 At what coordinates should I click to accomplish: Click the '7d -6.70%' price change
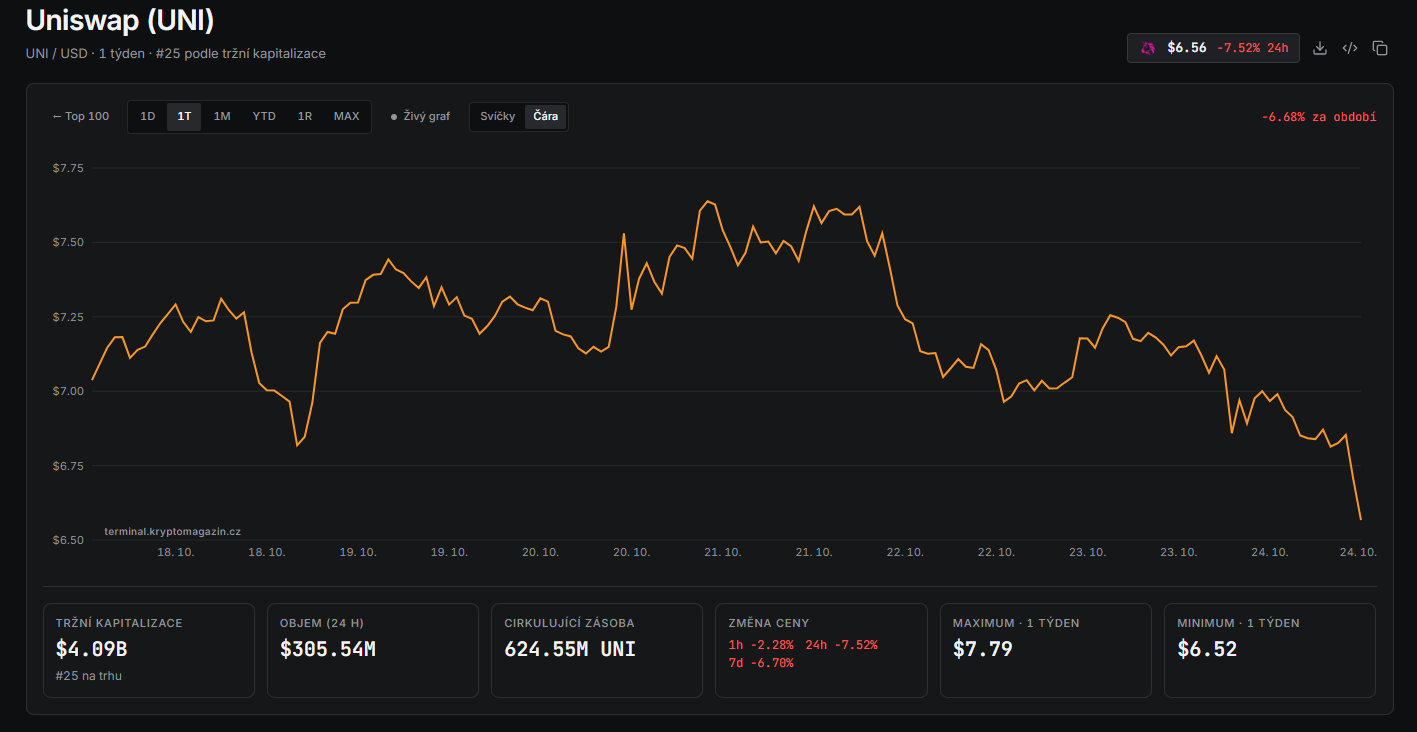761,663
